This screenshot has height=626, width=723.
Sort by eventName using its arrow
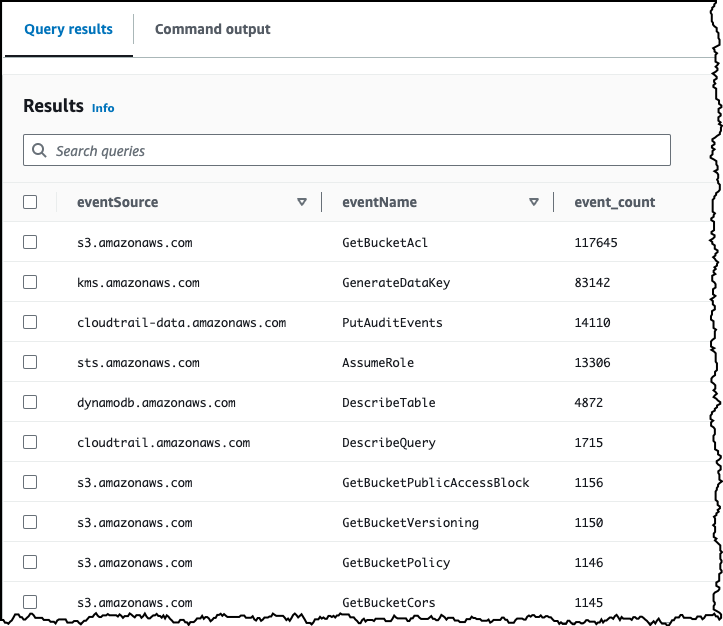[534, 202]
